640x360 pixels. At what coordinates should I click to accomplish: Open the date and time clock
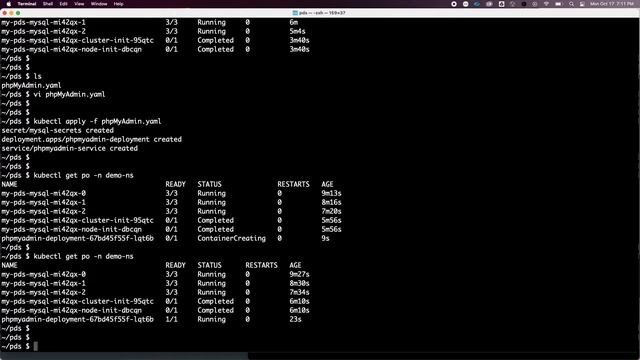612,4
